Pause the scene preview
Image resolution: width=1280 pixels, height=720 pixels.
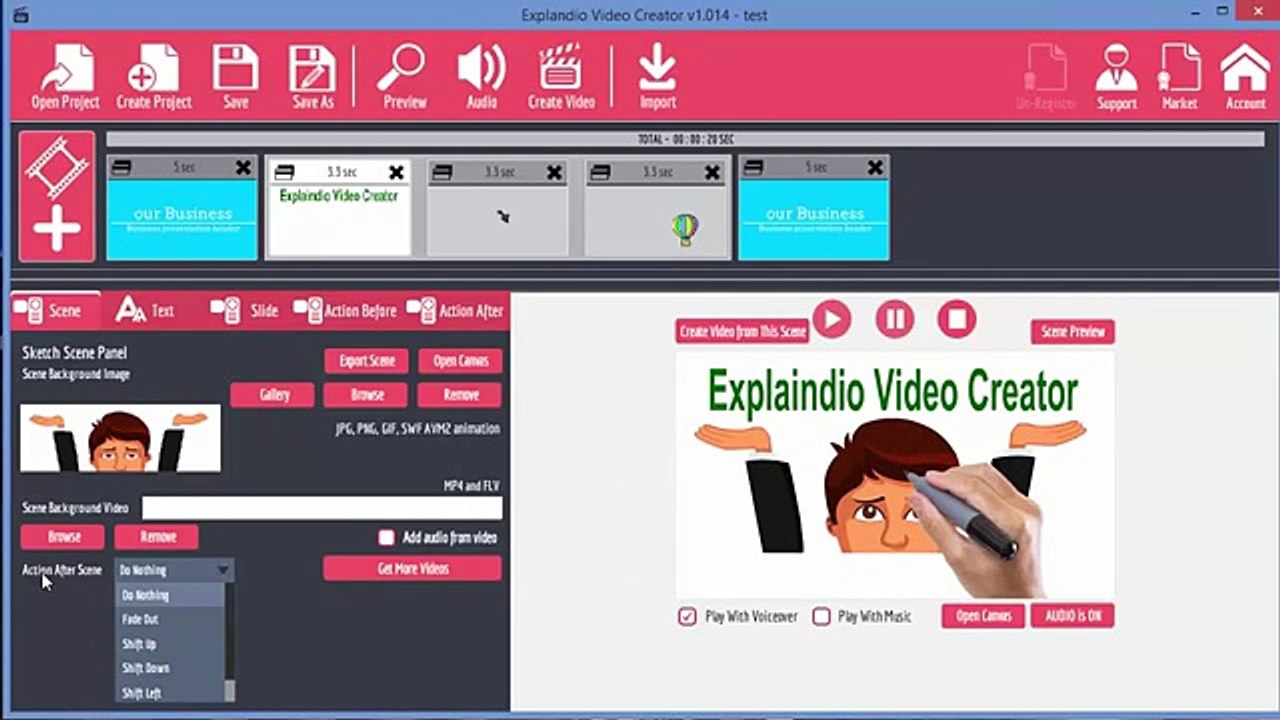click(x=895, y=319)
